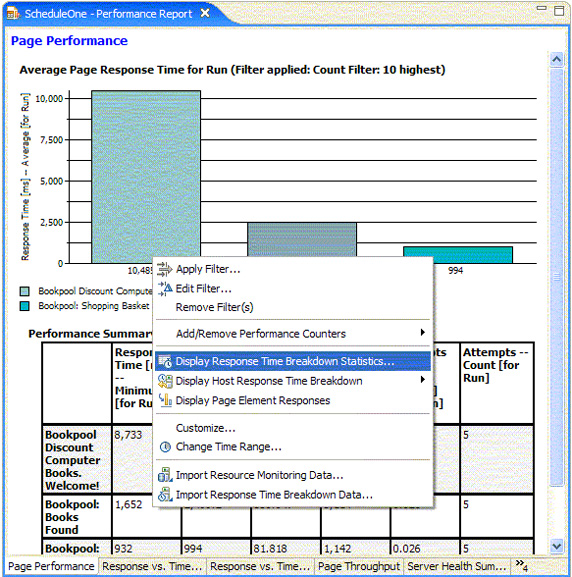Click Import Response Time Breakdown Data icon
This screenshot has height=577, width=572.
coord(165,495)
